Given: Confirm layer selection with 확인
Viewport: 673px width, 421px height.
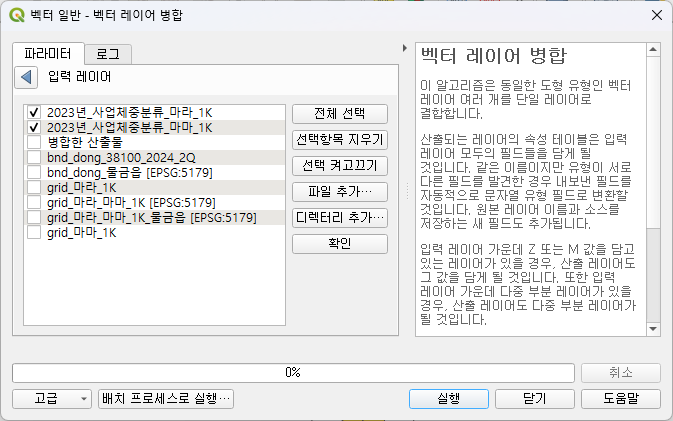Looking at the screenshot, I should point(340,244).
